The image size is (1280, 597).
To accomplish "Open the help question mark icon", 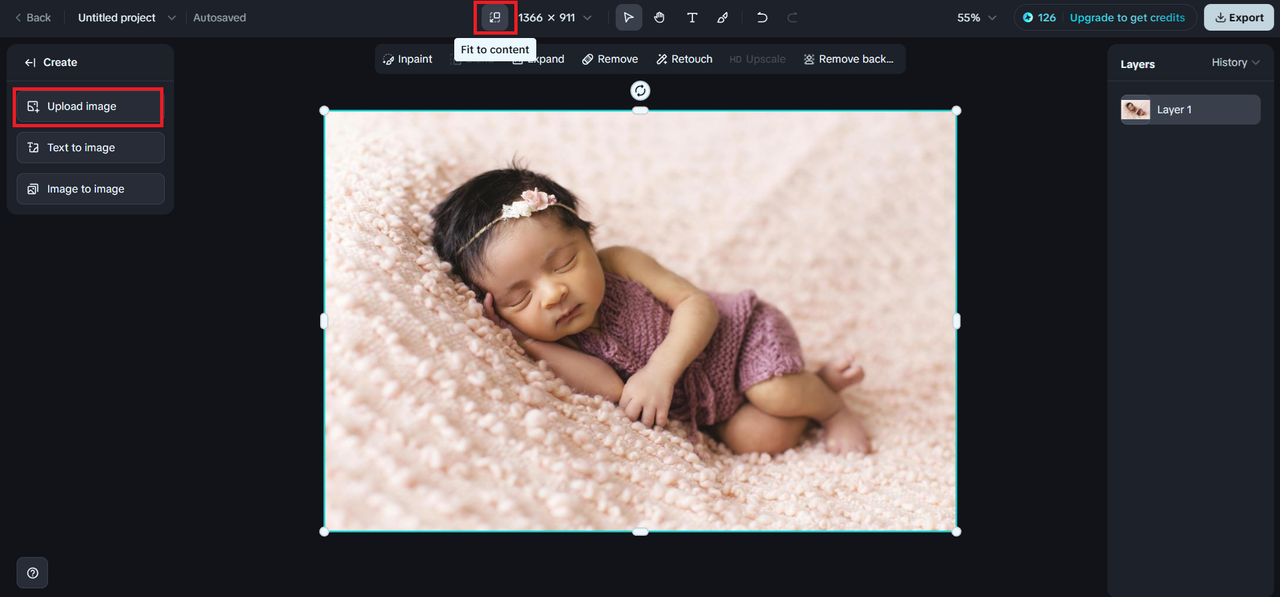I will click(x=33, y=573).
